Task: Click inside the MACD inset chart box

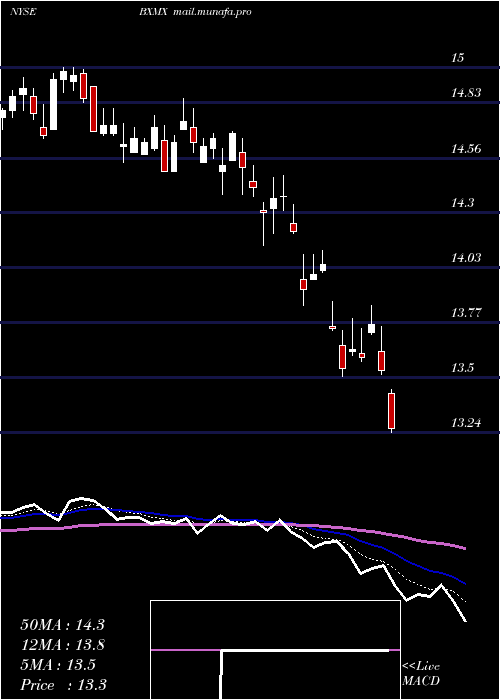Action: click(x=275, y=650)
